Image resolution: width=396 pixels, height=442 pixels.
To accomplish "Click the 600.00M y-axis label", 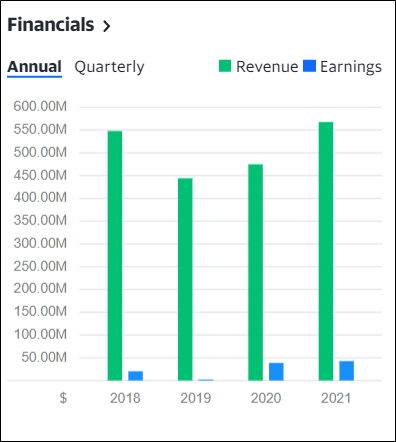I will (x=40, y=106).
